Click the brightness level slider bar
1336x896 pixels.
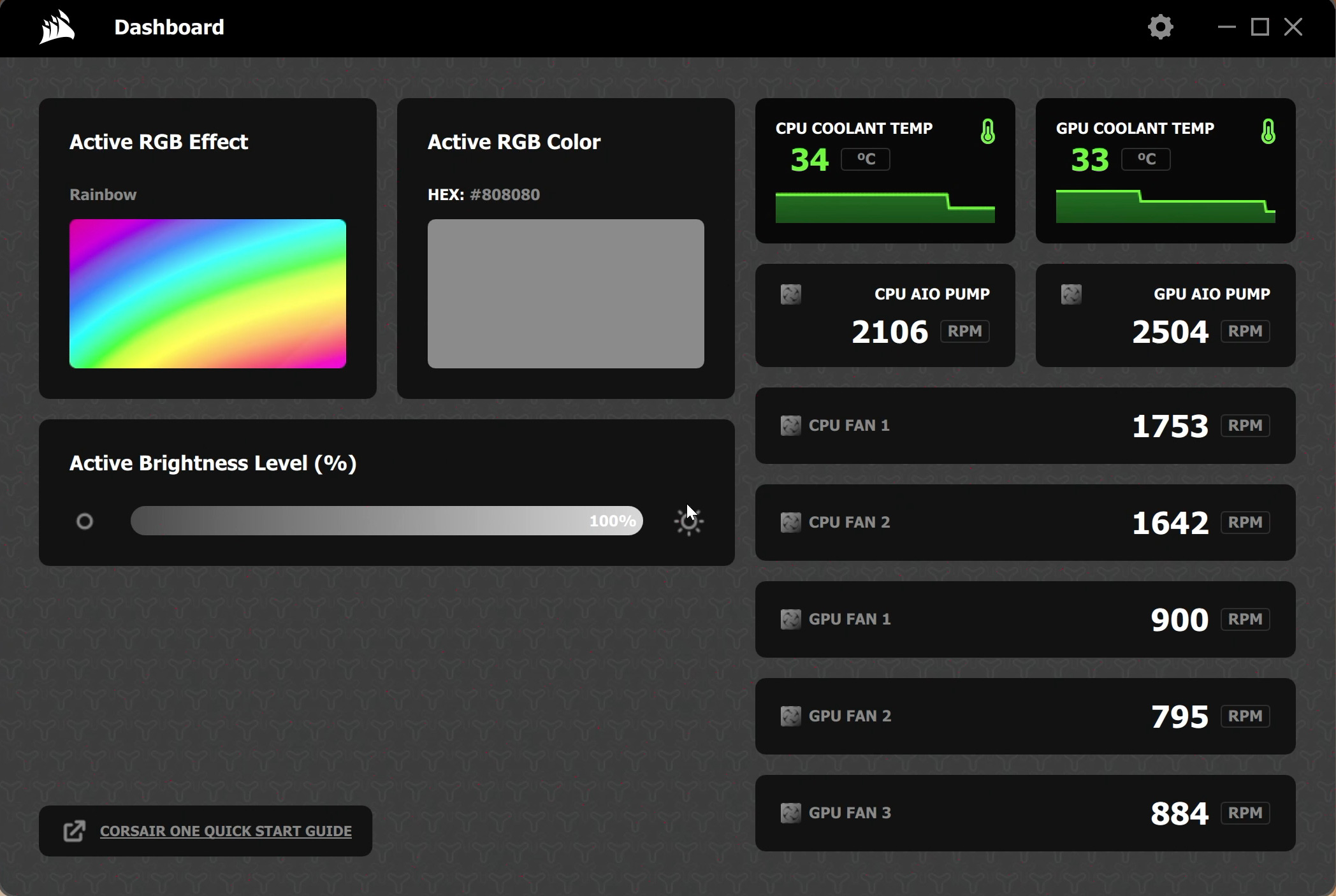(386, 521)
